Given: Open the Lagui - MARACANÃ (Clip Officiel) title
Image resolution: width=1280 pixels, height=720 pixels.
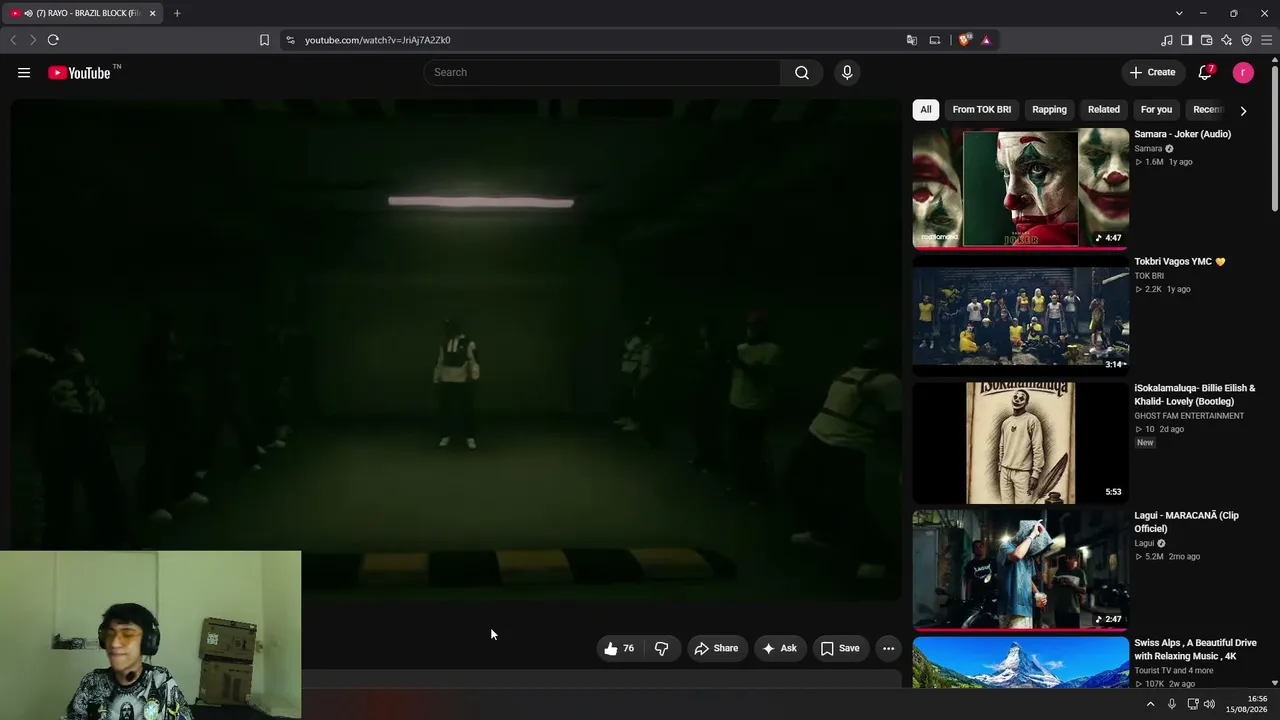Looking at the screenshot, I should pos(1186,522).
